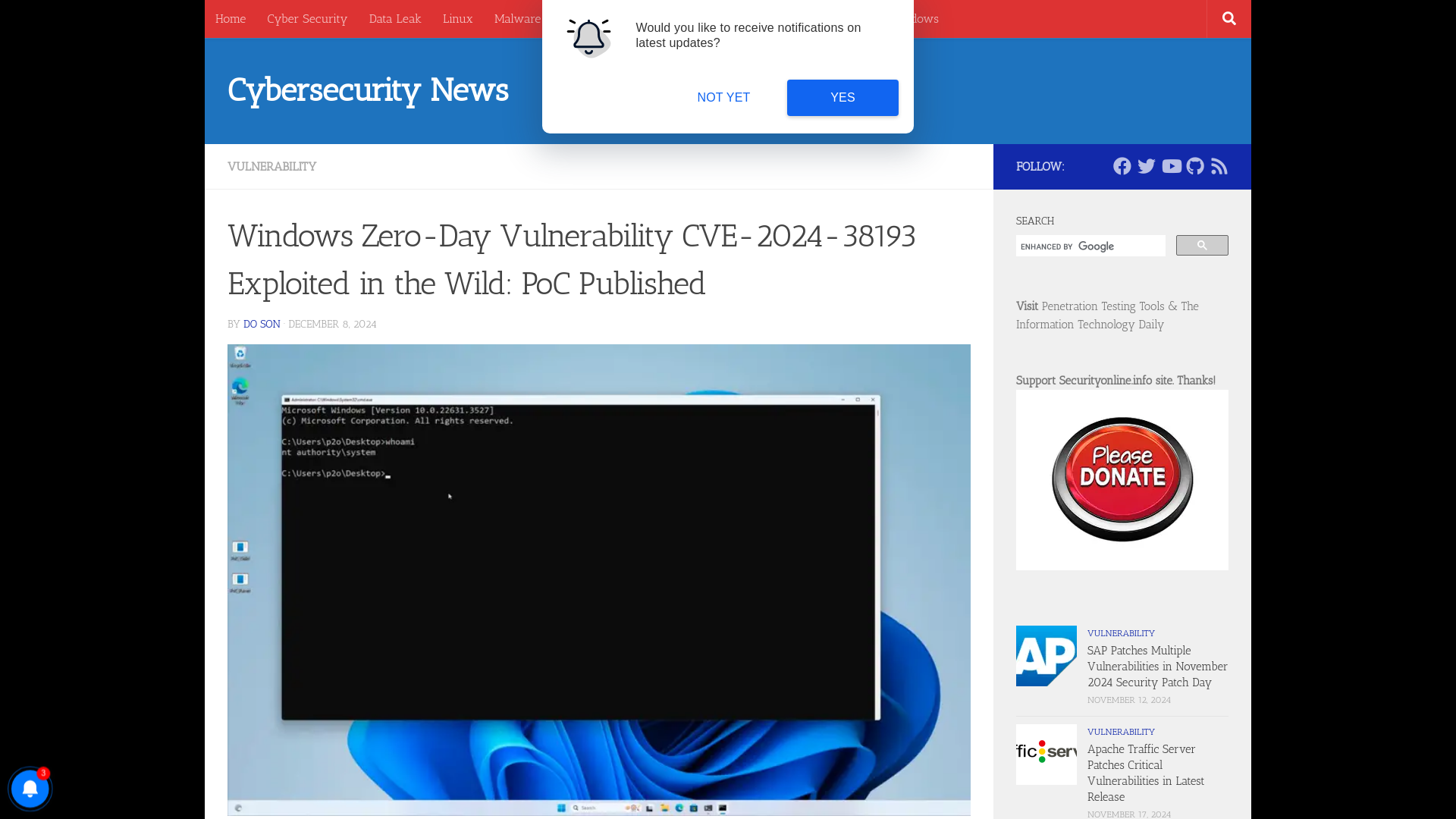Click the Please Donate button
The image size is (1456, 819).
pyautogui.click(x=1122, y=480)
